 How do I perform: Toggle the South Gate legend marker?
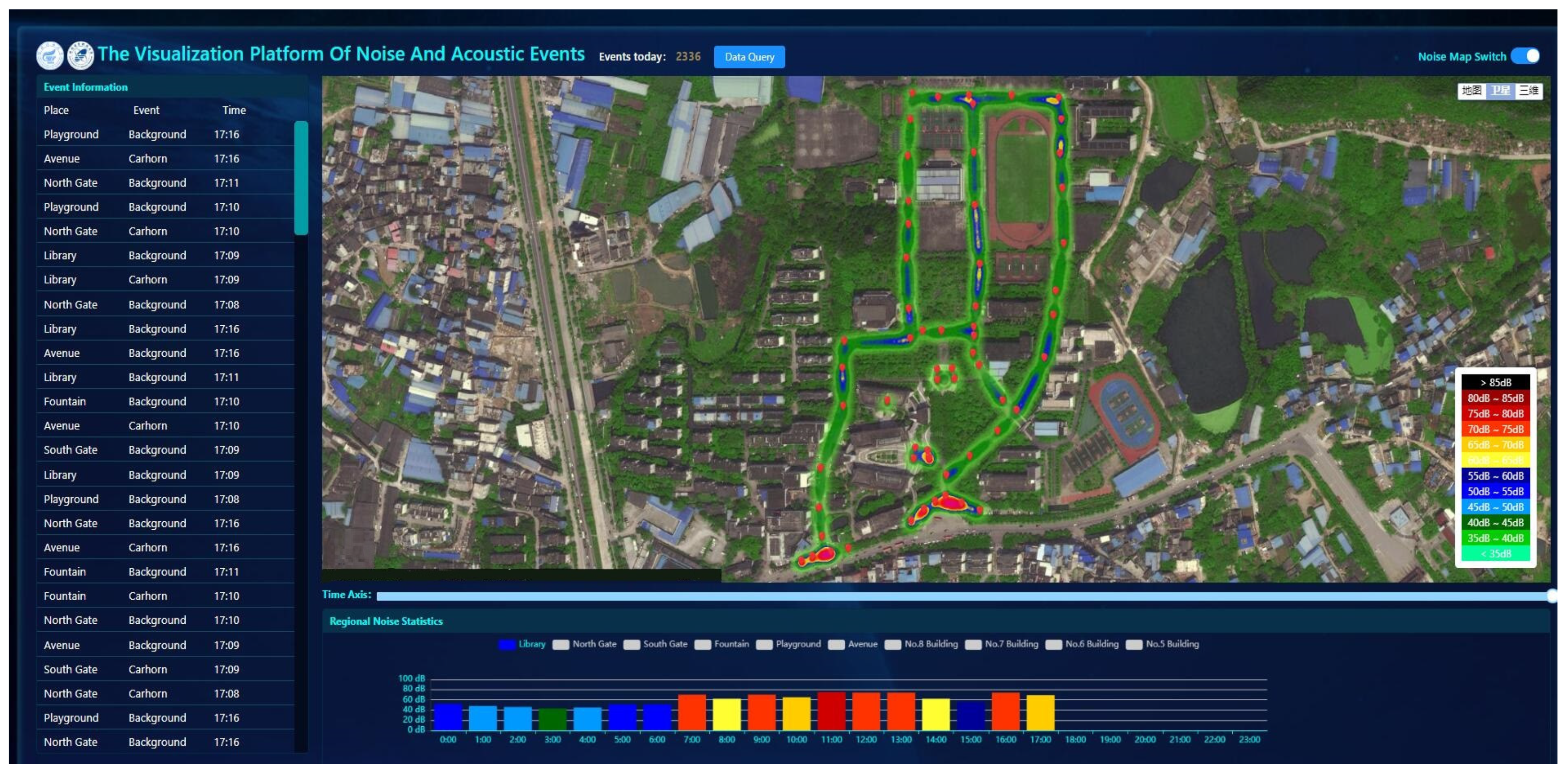point(632,644)
